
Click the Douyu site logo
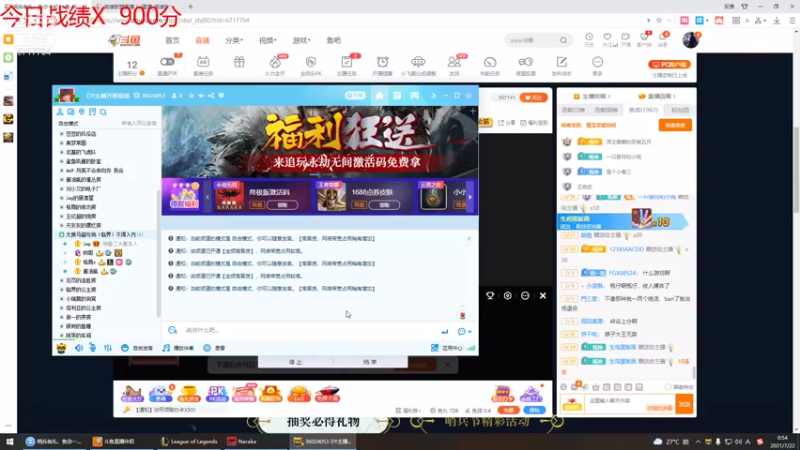tap(124, 40)
